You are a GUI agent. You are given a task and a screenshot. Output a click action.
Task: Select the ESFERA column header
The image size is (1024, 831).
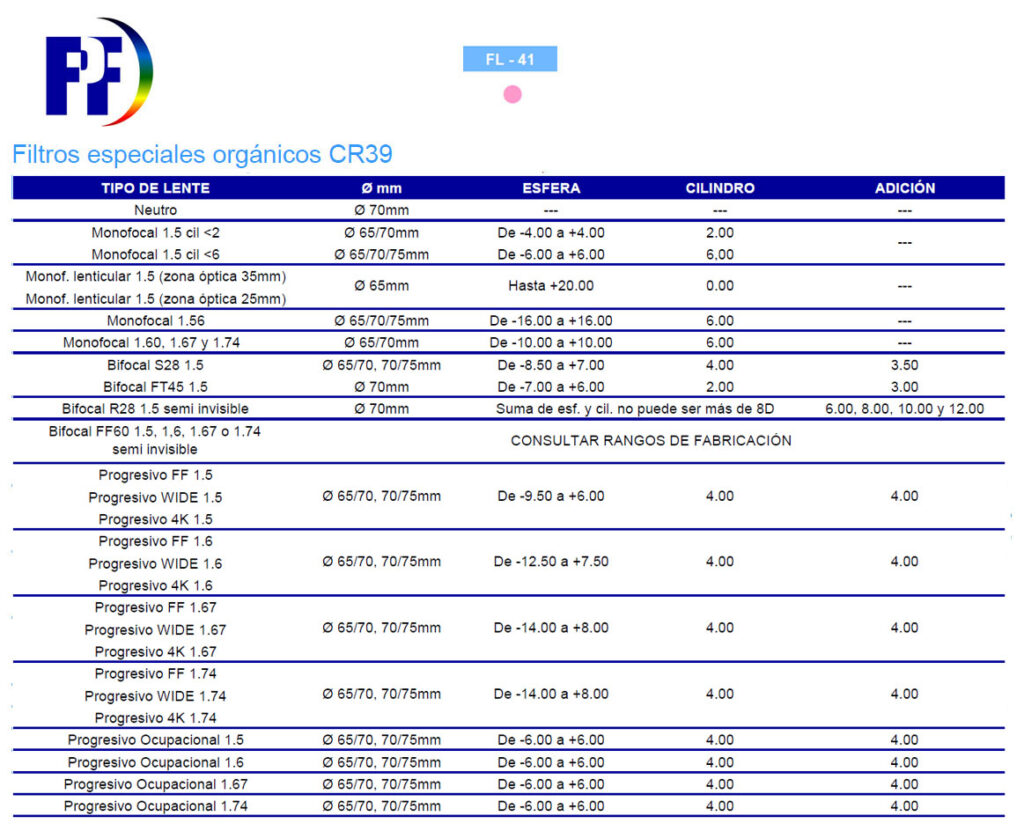(x=551, y=188)
